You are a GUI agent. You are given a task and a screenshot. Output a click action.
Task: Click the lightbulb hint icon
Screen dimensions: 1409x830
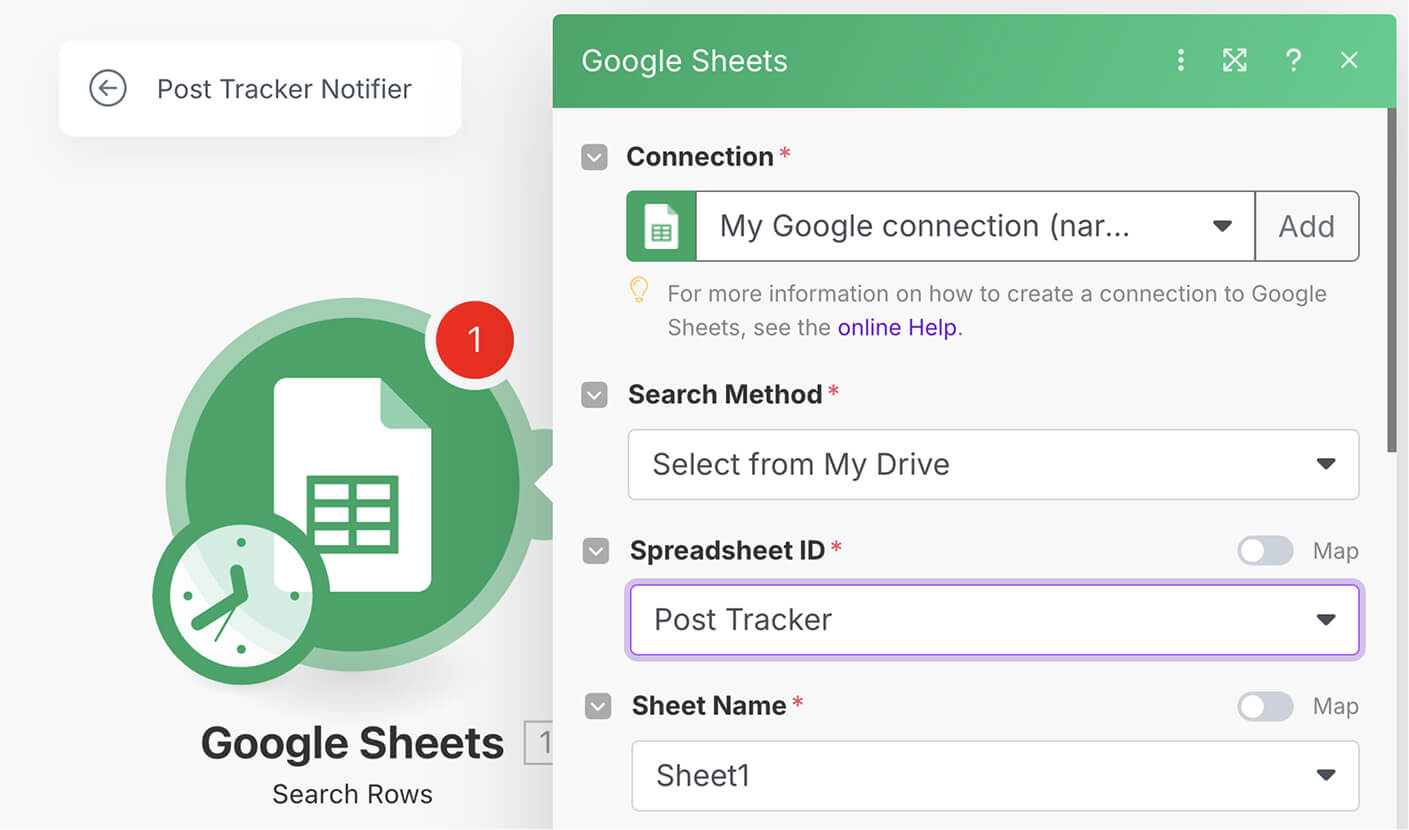point(639,291)
